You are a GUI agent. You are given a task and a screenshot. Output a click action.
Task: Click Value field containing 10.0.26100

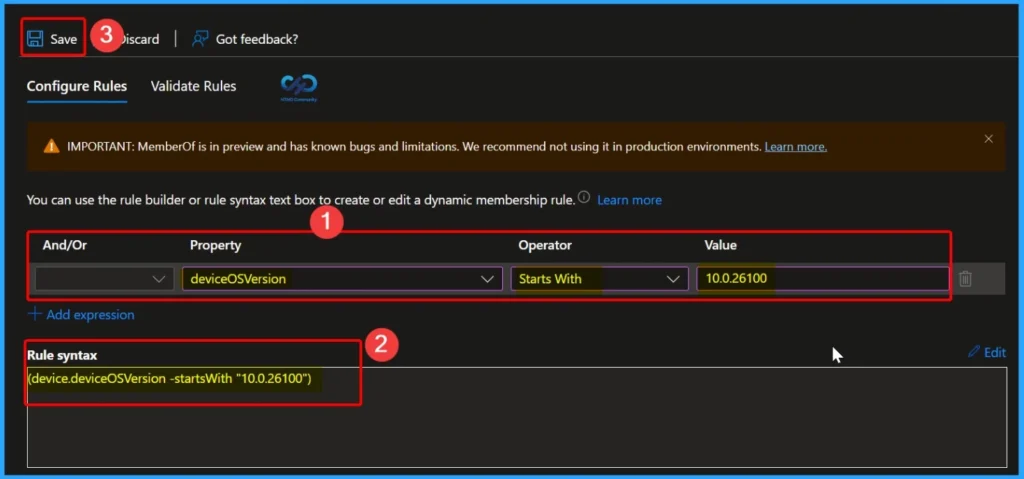point(823,279)
